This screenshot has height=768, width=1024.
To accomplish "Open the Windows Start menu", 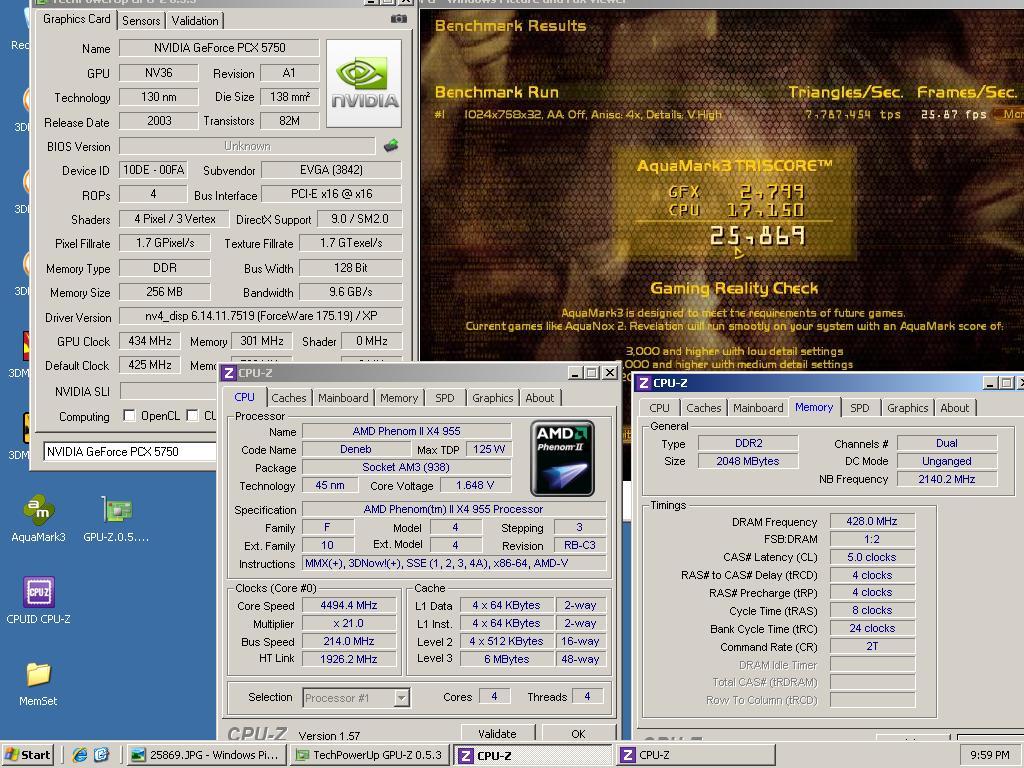I will click(27, 755).
